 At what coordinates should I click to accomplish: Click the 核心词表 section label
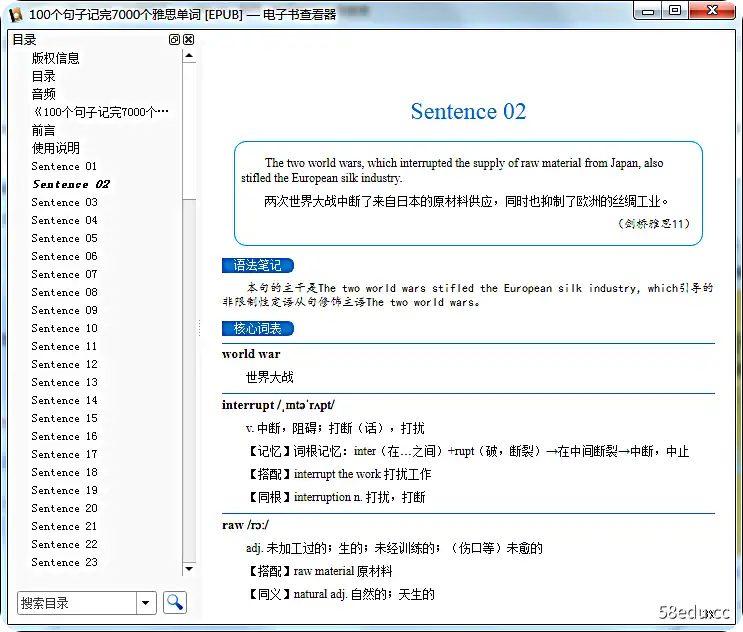258,328
